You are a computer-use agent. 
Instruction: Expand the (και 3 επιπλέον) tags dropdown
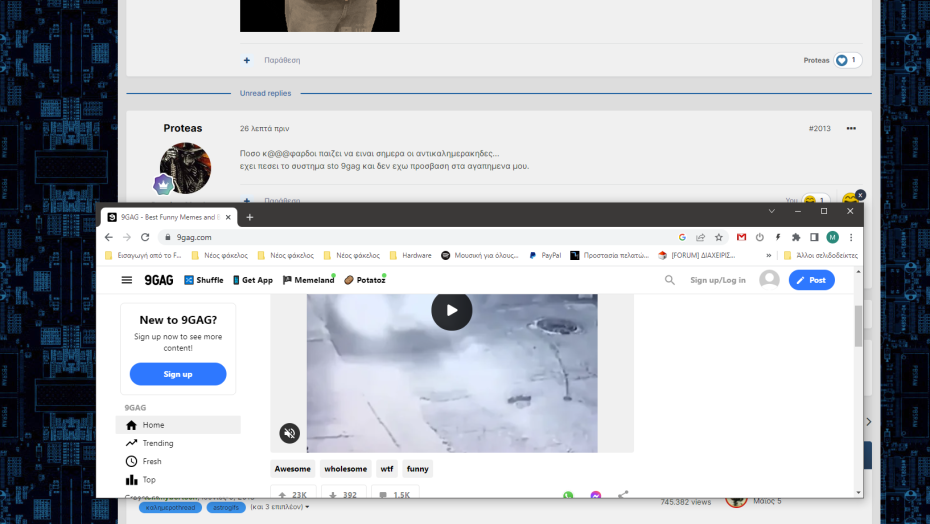point(279,507)
